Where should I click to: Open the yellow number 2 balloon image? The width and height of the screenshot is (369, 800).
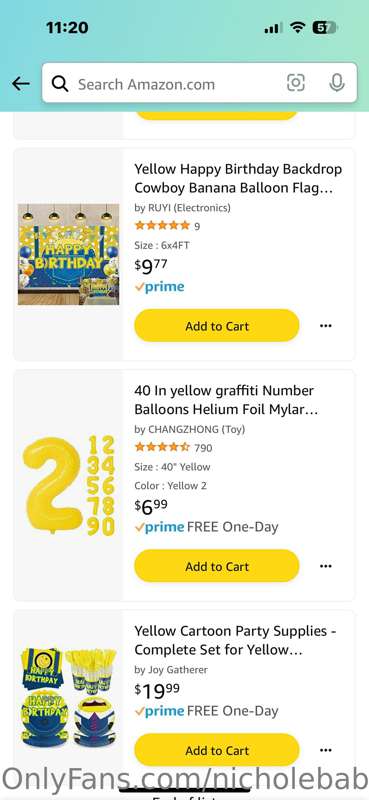click(x=68, y=485)
